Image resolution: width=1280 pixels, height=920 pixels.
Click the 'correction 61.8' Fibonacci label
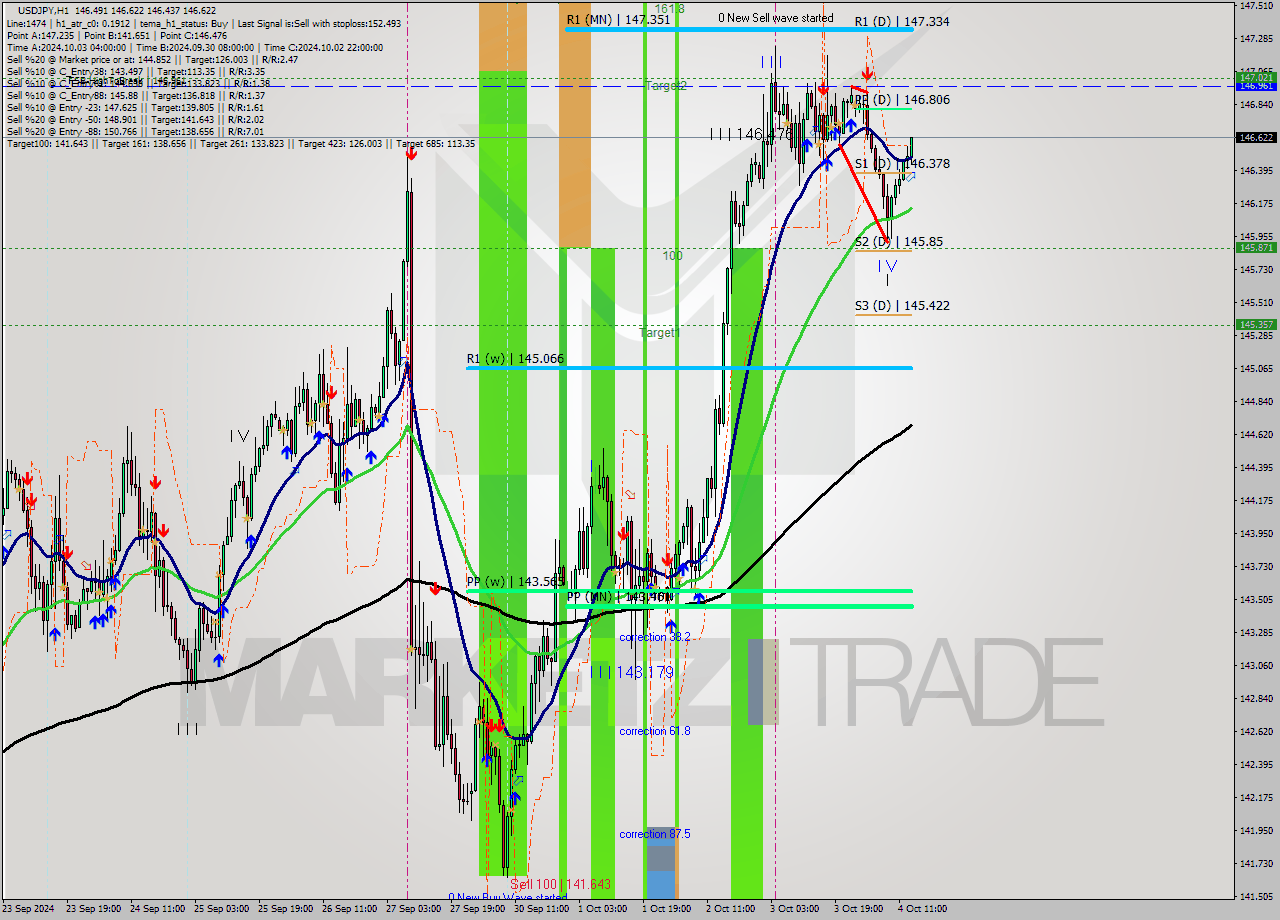coord(654,731)
